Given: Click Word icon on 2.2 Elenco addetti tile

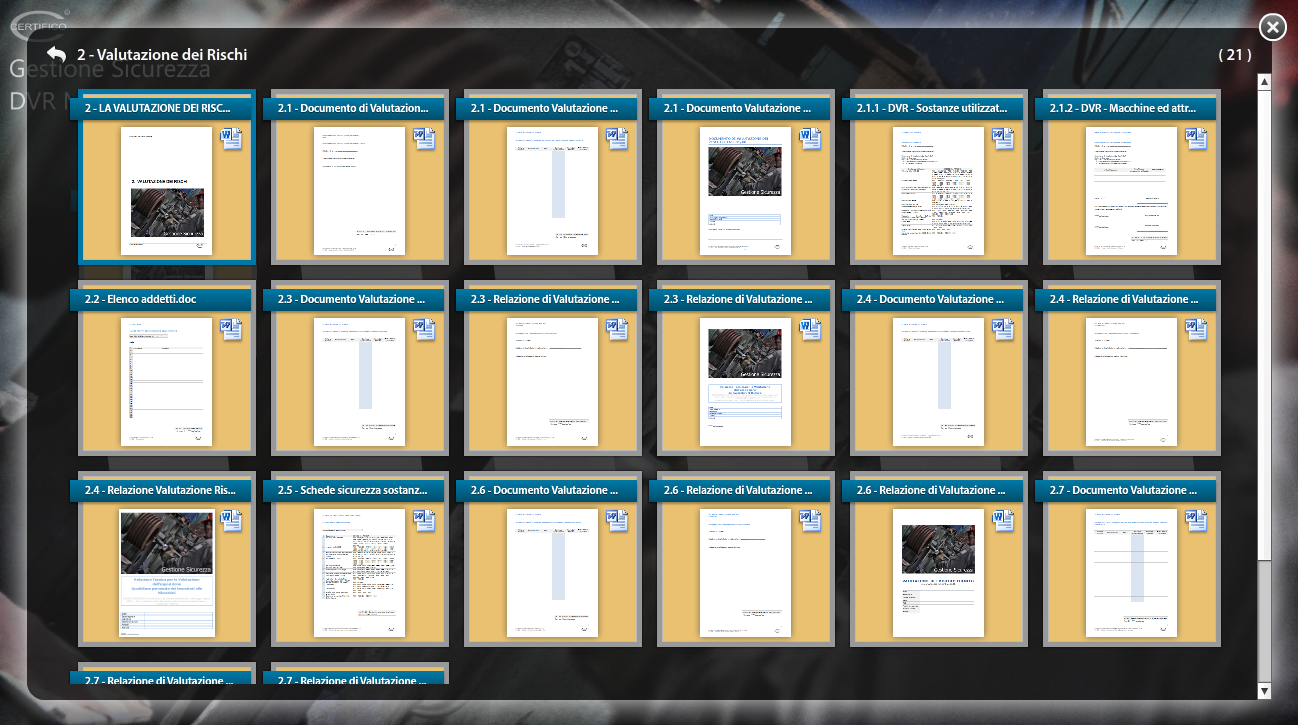Looking at the screenshot, I should click(x=231, y=329).
